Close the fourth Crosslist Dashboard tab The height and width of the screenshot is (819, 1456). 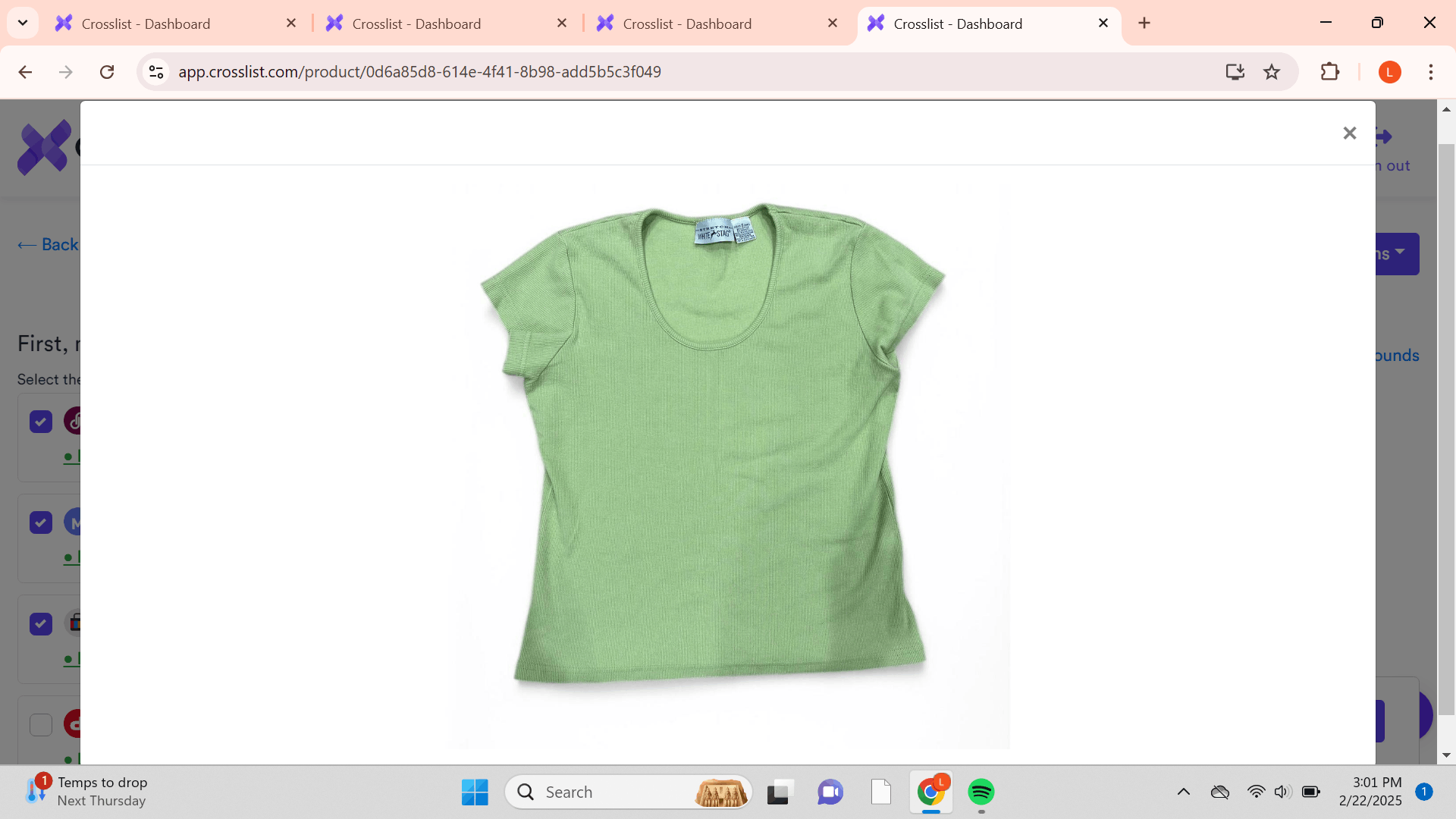(x=1103, y=24)
